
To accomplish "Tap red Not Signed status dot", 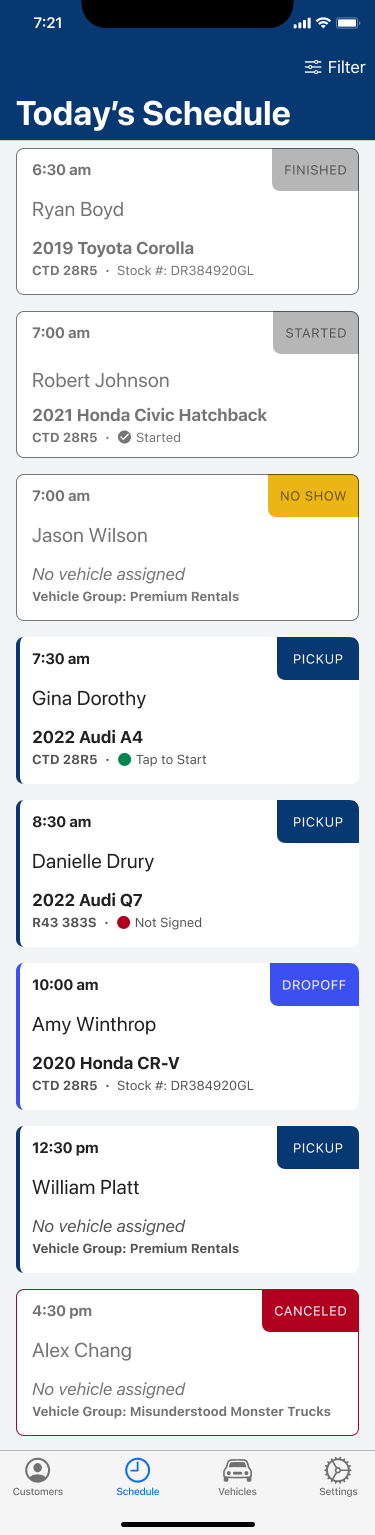I will pyautogui.click(x=124, y=923).
